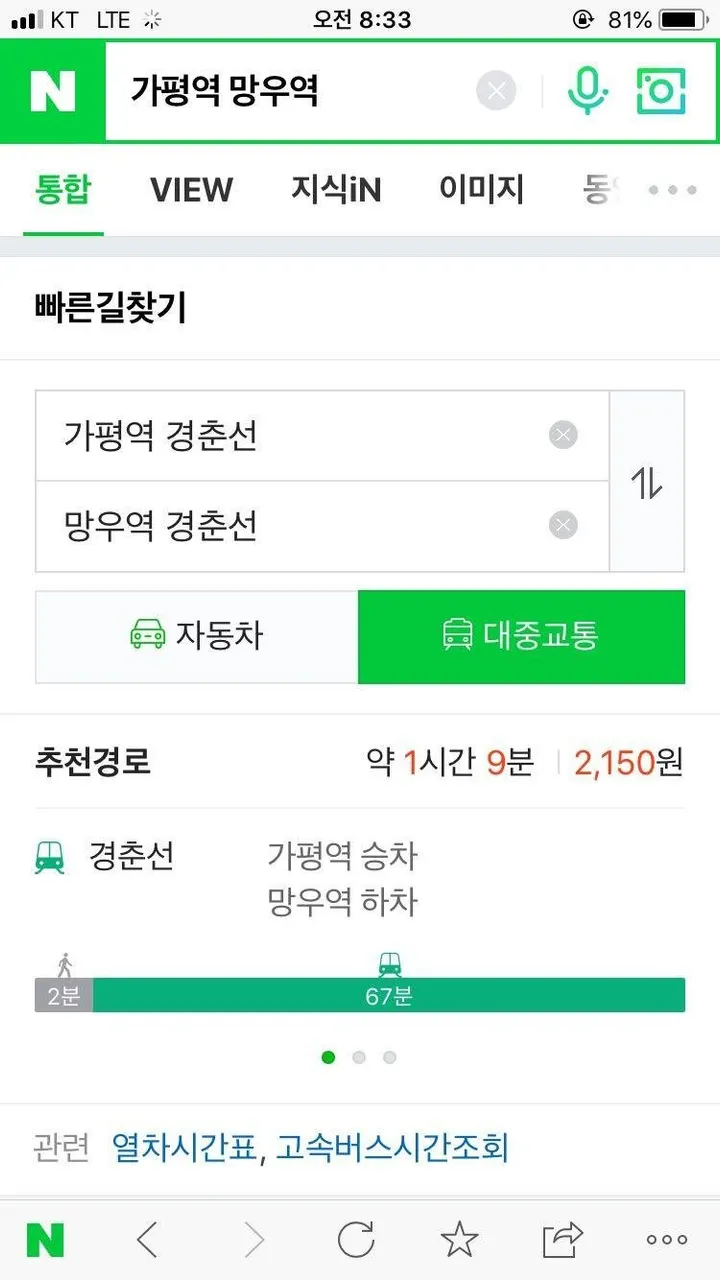This screenshot has height=1280, width=720.
Task: Open the share icon in bottom toolbar
Action: pyautogui.click(x=563, y=1240)
